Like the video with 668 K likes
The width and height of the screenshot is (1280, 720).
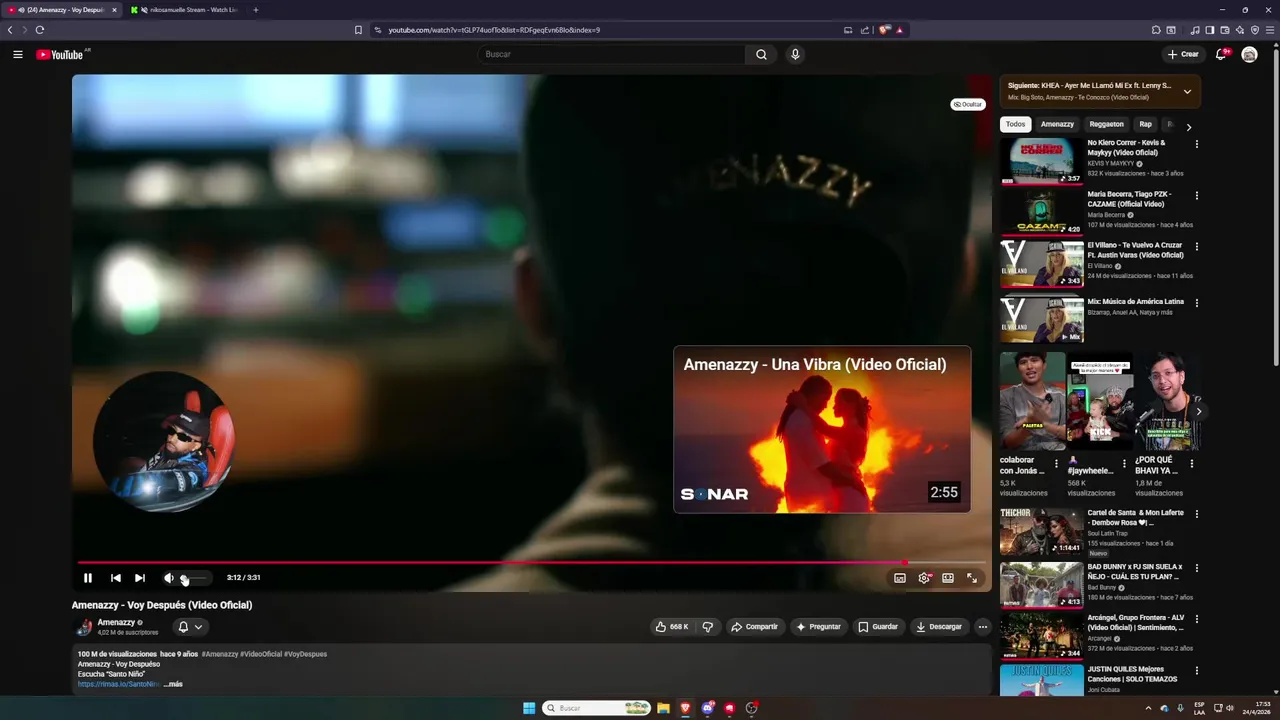(671, 627)
